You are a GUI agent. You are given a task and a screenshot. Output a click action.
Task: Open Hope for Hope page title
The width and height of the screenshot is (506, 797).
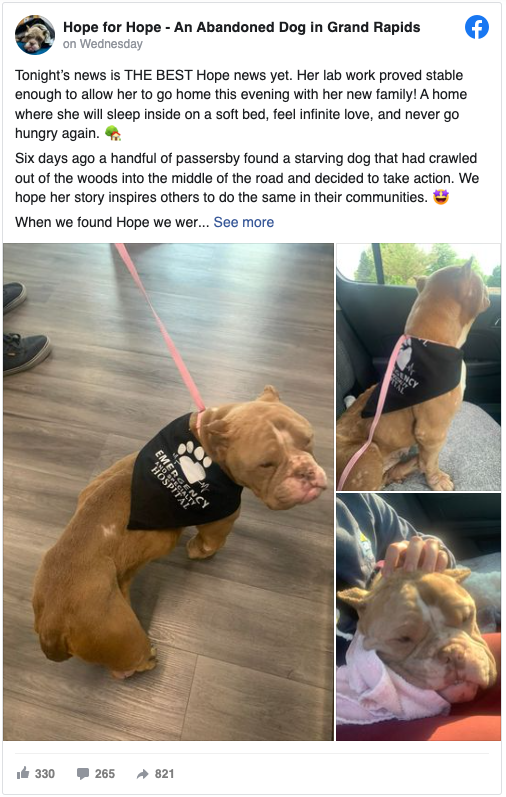(242, 27)
